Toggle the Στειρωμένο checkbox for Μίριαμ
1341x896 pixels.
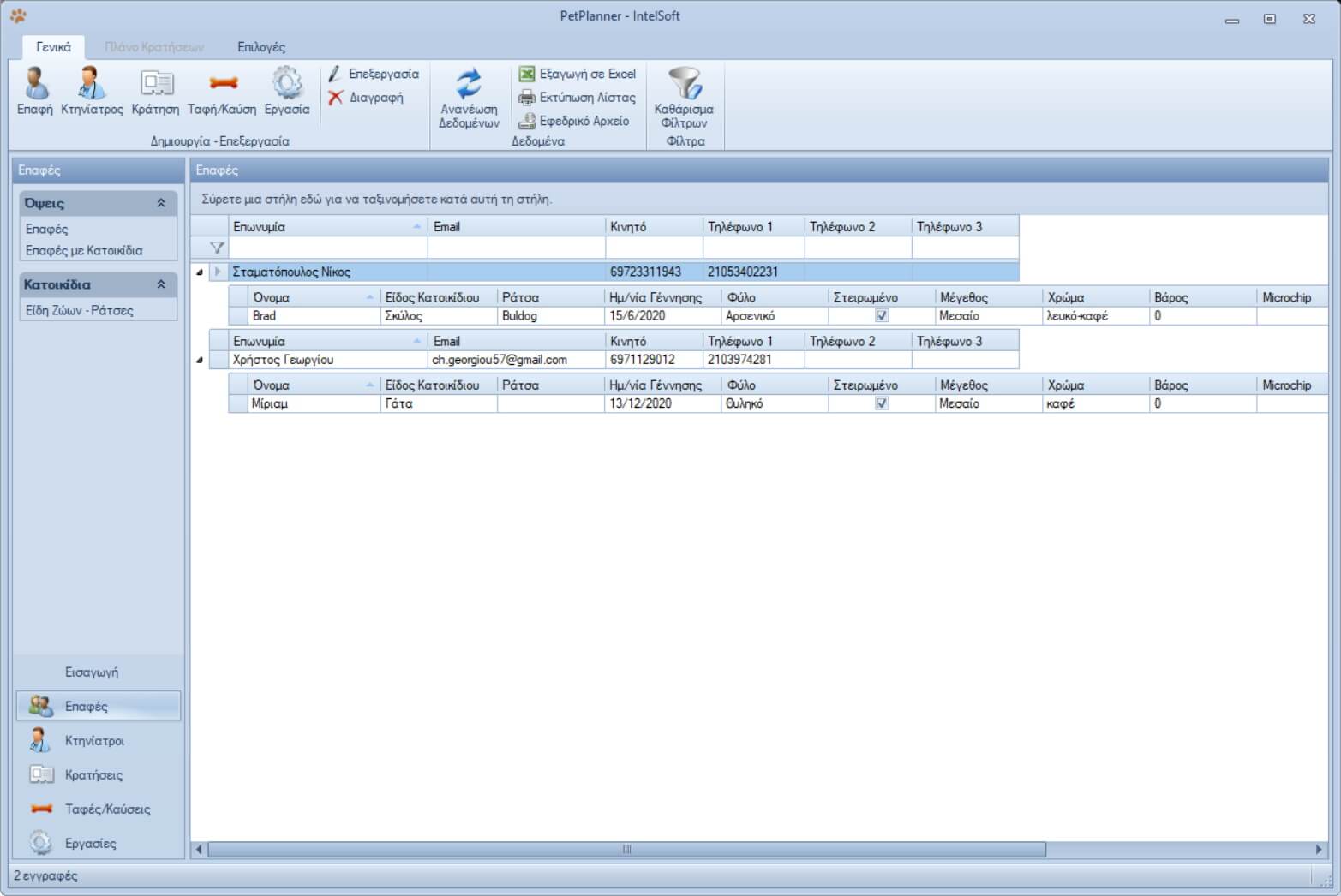click(882, 403)
